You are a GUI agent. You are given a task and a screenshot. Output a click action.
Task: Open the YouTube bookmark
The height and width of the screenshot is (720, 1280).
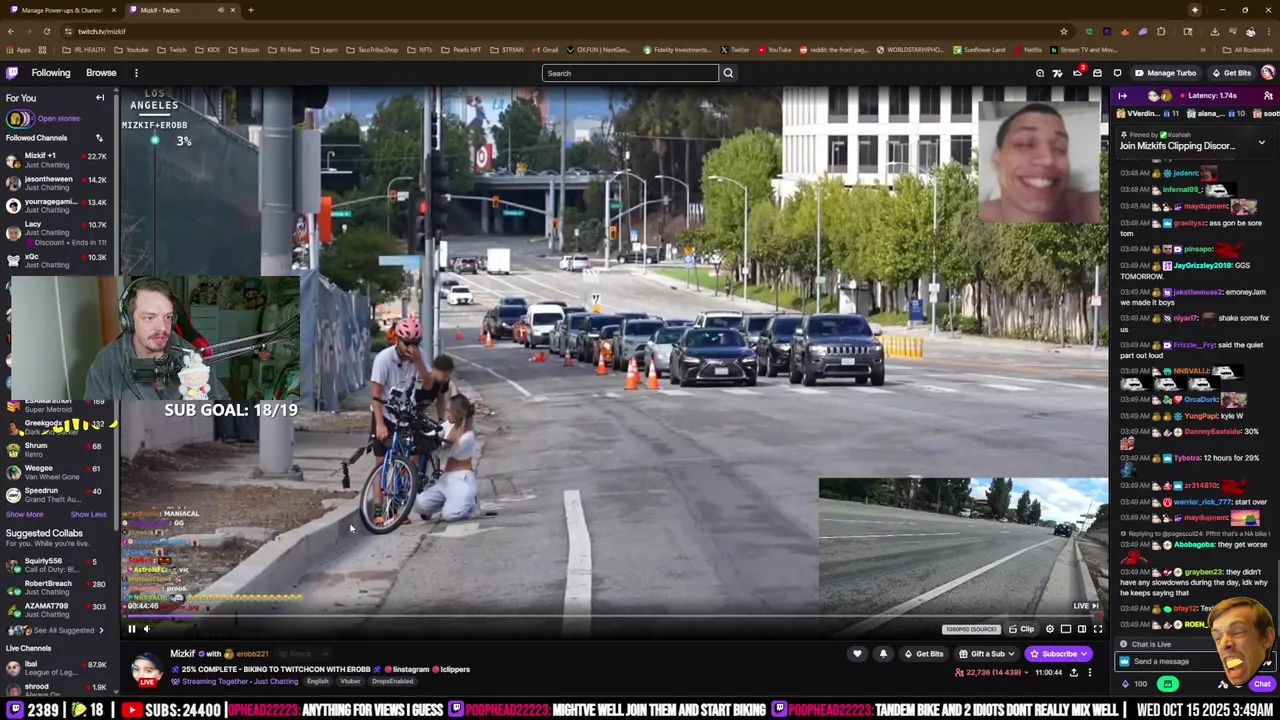[x=775, y=50]
